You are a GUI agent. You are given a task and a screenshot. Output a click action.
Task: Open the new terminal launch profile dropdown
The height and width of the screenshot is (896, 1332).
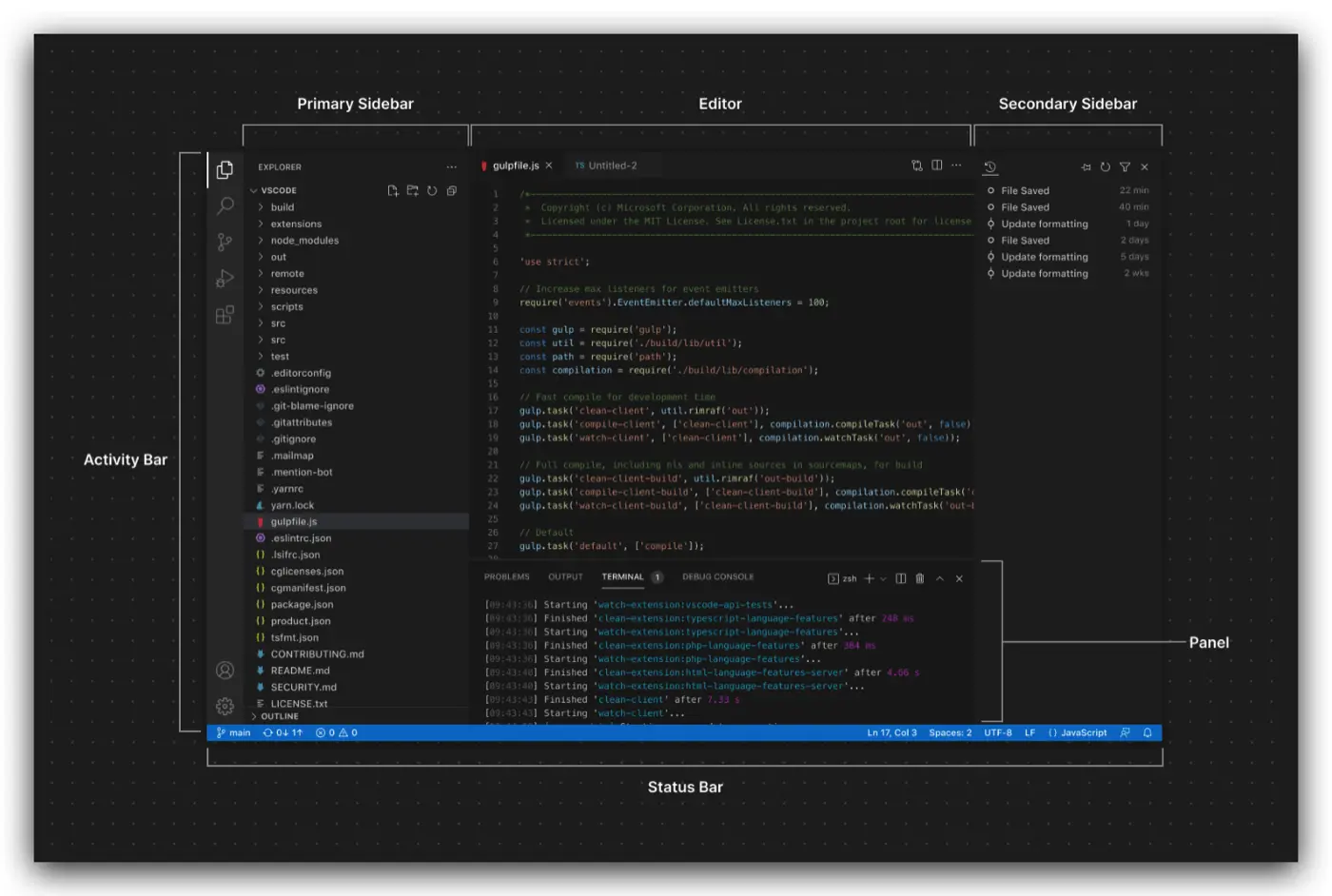(x=884, y=578)
